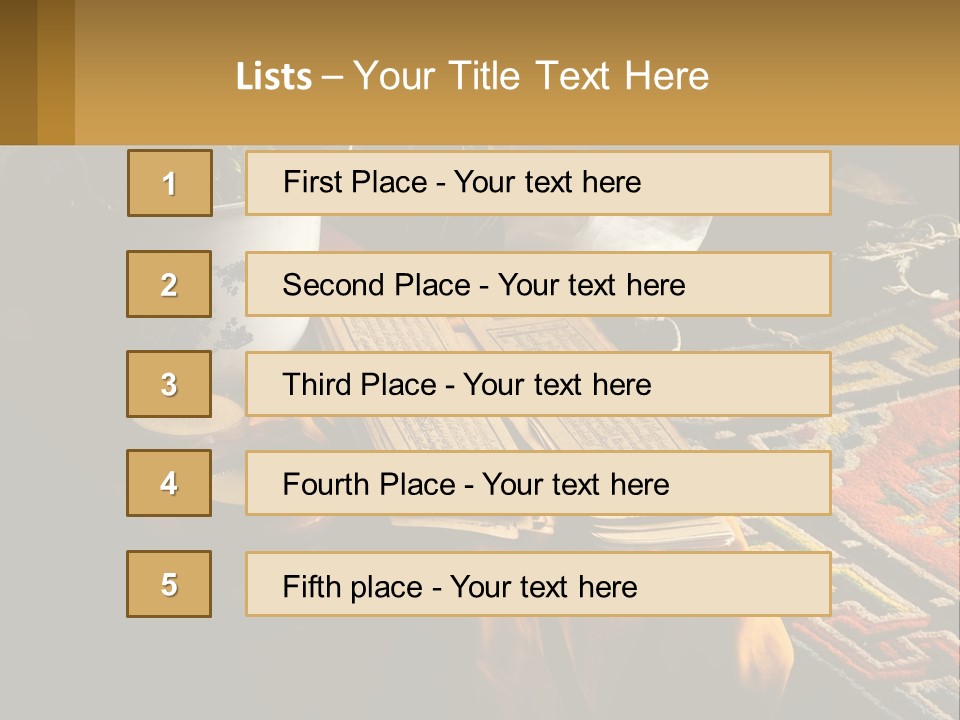Select the Third Place text bar

coord(538,384)
